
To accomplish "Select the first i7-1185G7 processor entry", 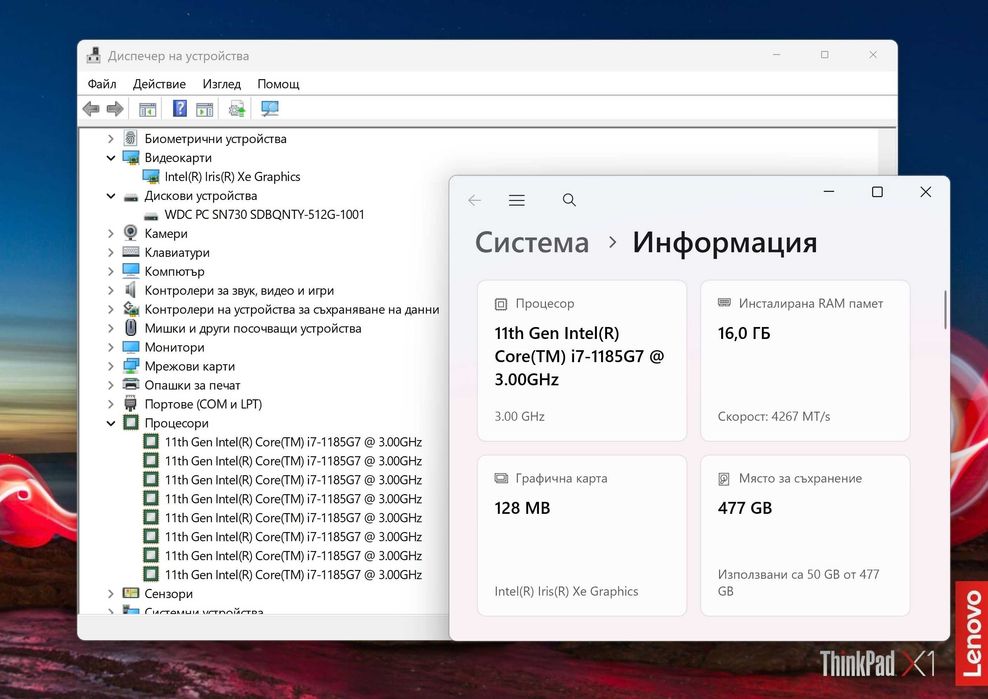I will click(293, 442).
